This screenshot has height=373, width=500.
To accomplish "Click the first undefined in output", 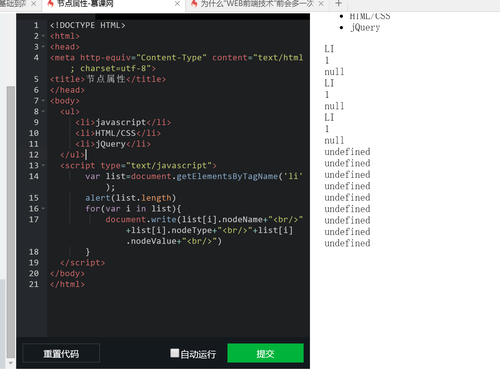I will pos(347,152).
